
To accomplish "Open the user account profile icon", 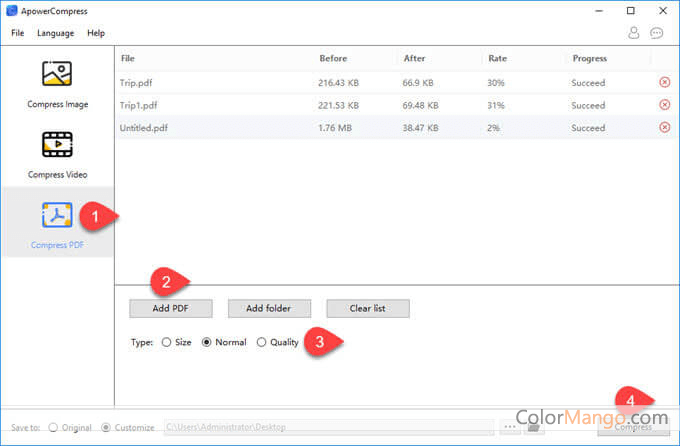I will tap(633, 33).
